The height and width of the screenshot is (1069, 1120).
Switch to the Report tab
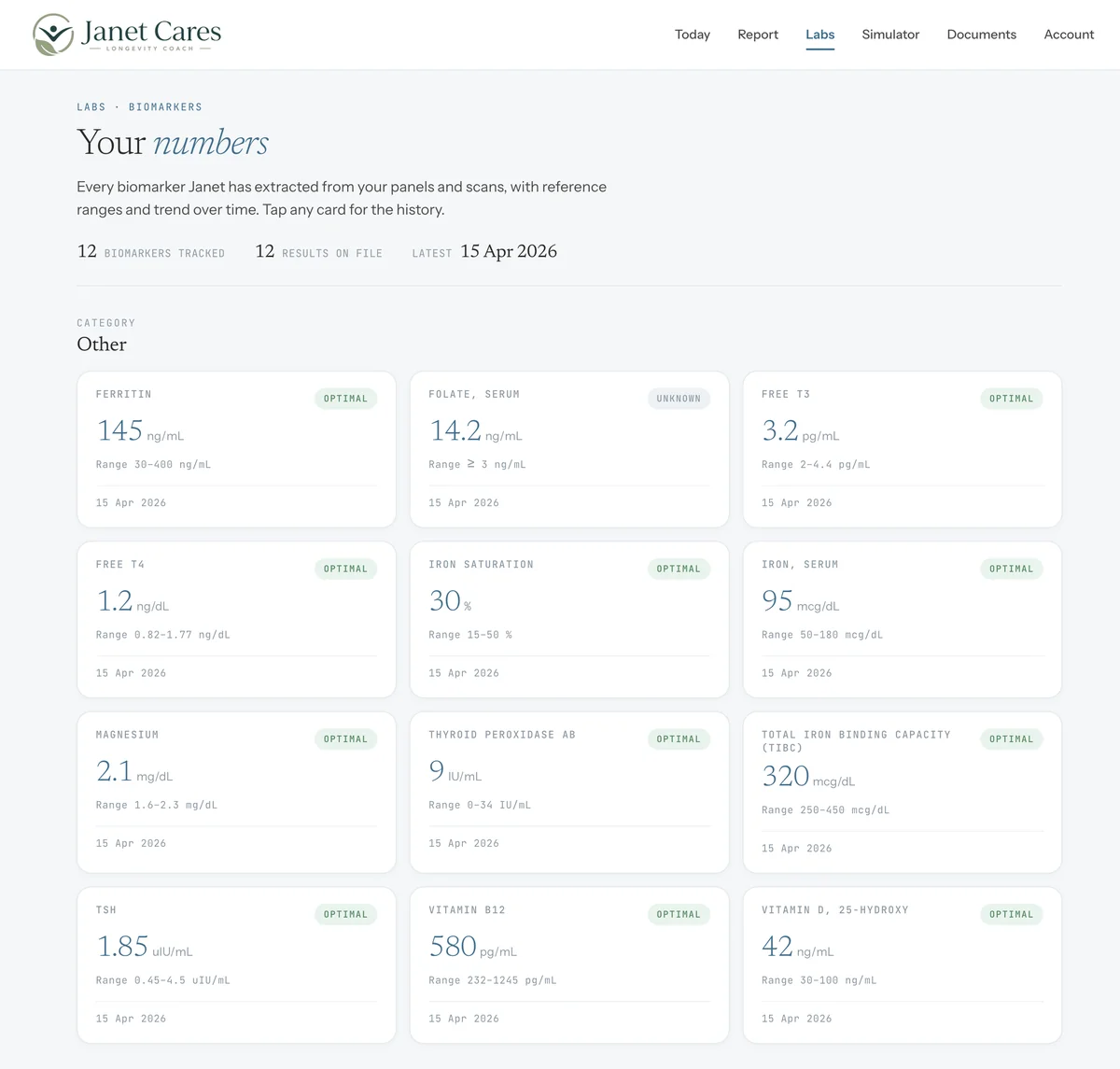coord(758,35)
